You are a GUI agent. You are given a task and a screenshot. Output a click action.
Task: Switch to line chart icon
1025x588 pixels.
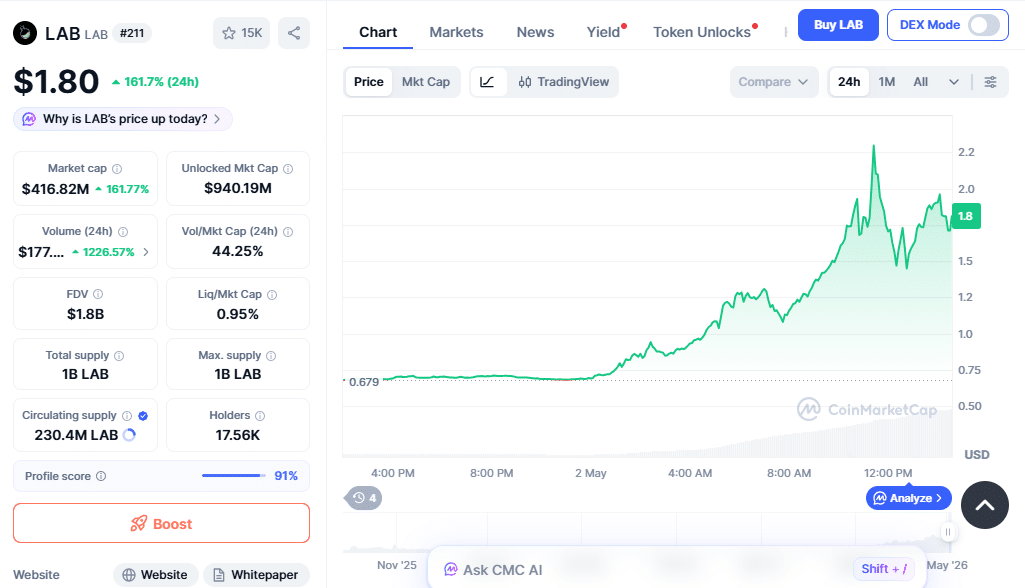point(488,82)
